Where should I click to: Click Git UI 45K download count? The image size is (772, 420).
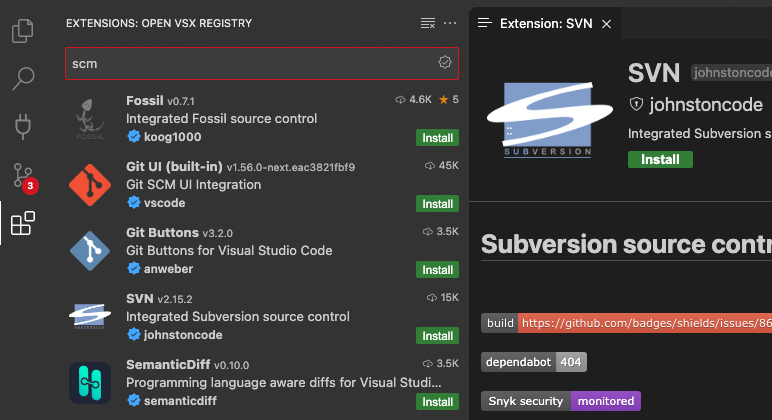pos(442,165)
